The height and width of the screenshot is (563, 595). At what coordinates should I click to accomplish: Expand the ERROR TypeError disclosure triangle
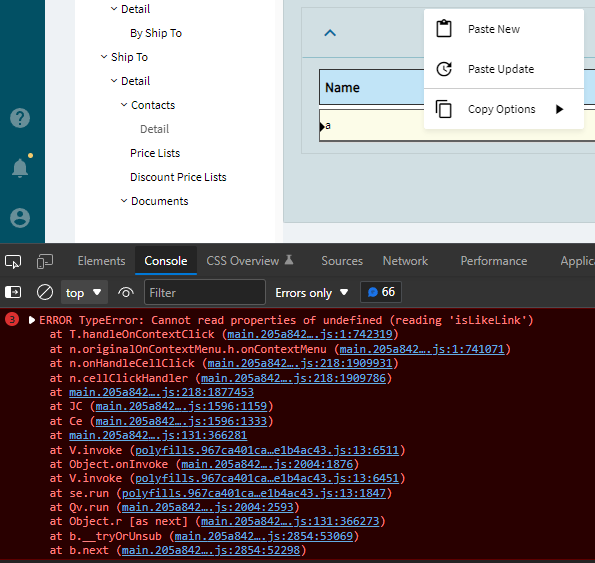[x=32, y=320]
